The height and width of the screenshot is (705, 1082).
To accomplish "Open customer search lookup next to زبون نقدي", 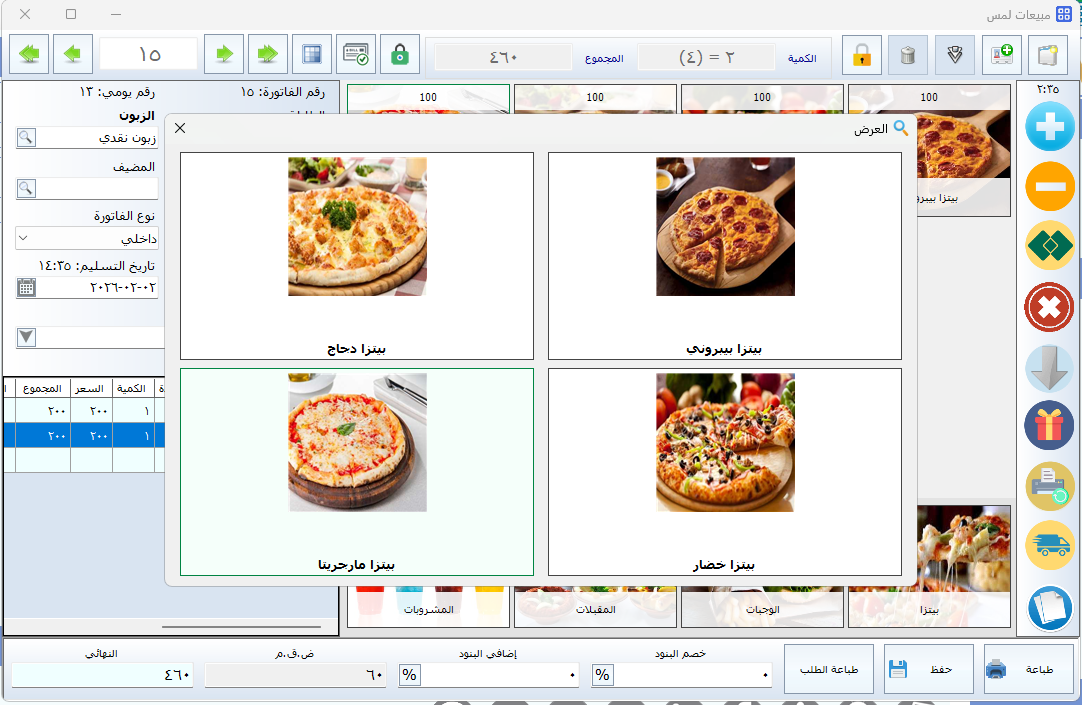I will (26, 137).
